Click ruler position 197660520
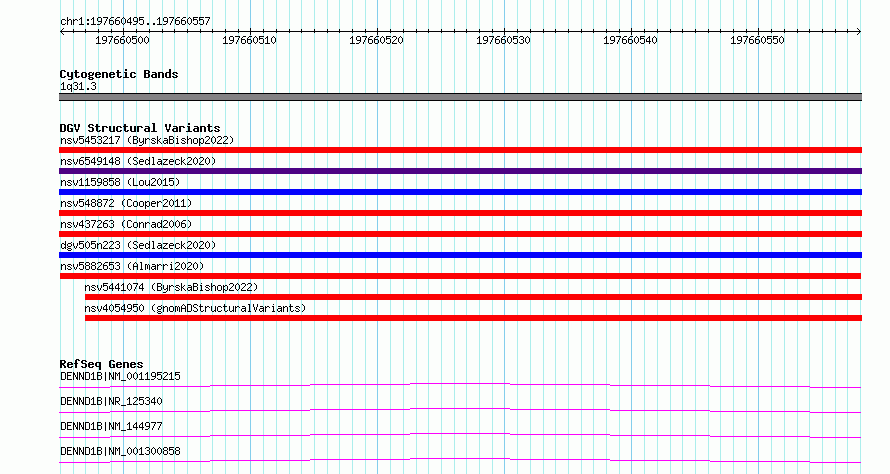The width and height of the screenshot is (890, 474). (376, 40)
